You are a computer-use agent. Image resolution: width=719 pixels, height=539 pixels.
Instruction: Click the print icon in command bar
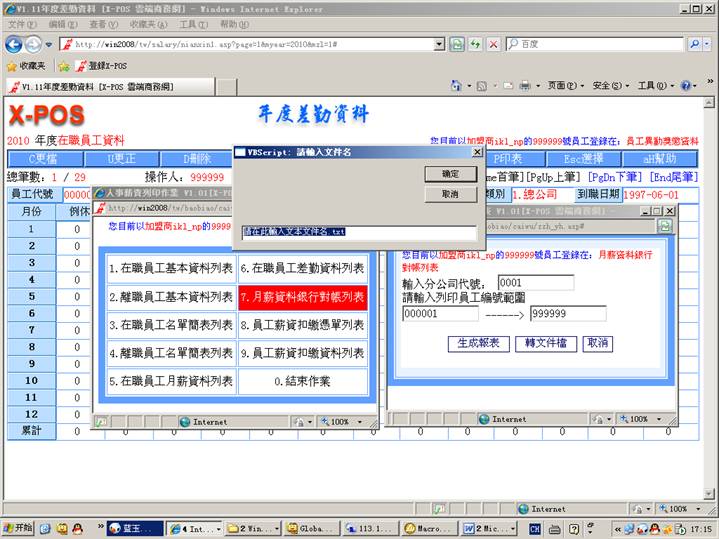tap(524, 86)
